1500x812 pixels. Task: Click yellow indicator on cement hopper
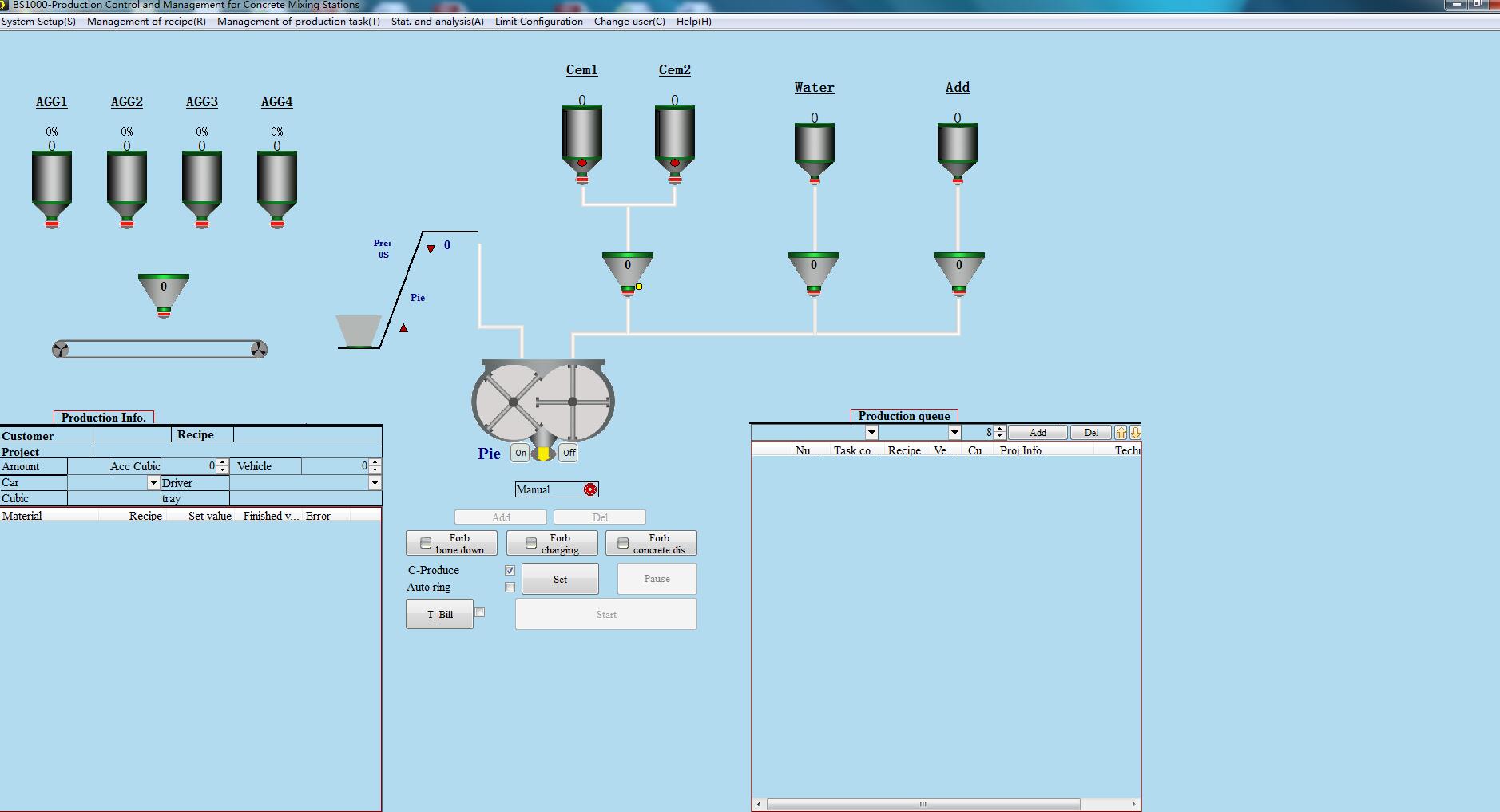pyautogui.click(x=639, y=287)
